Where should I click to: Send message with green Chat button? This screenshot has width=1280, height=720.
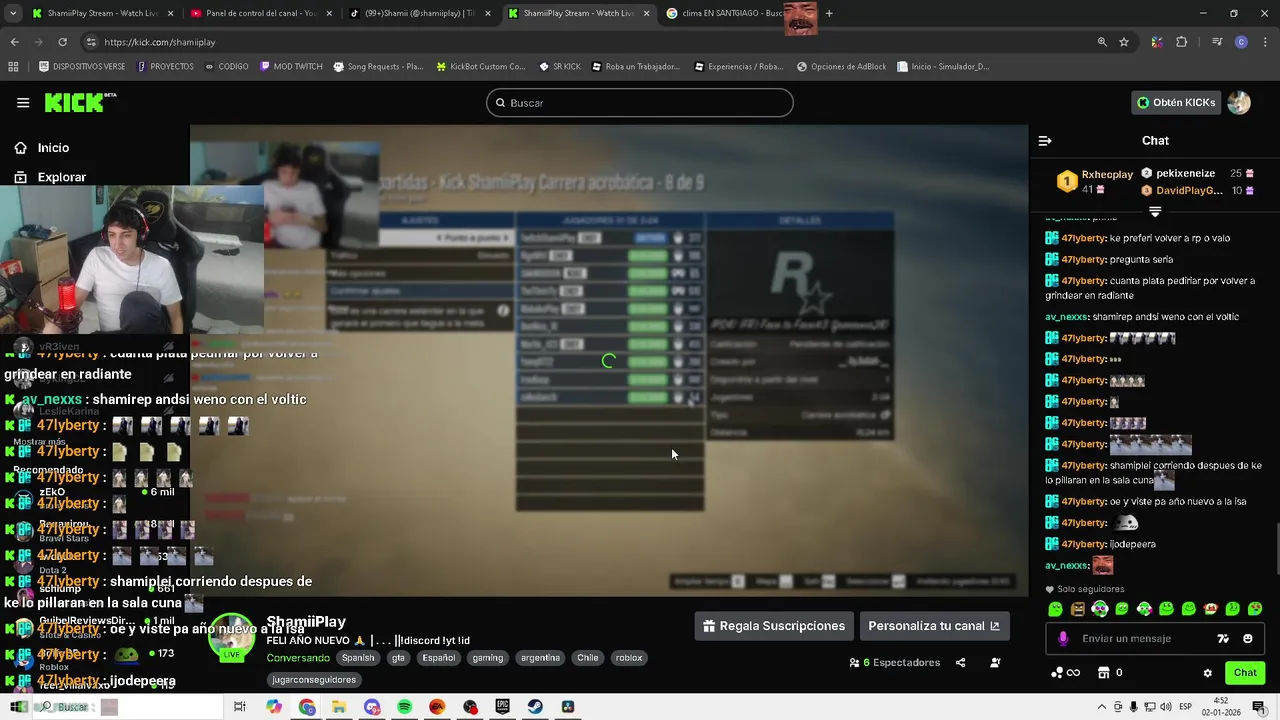pos(1245,673)
